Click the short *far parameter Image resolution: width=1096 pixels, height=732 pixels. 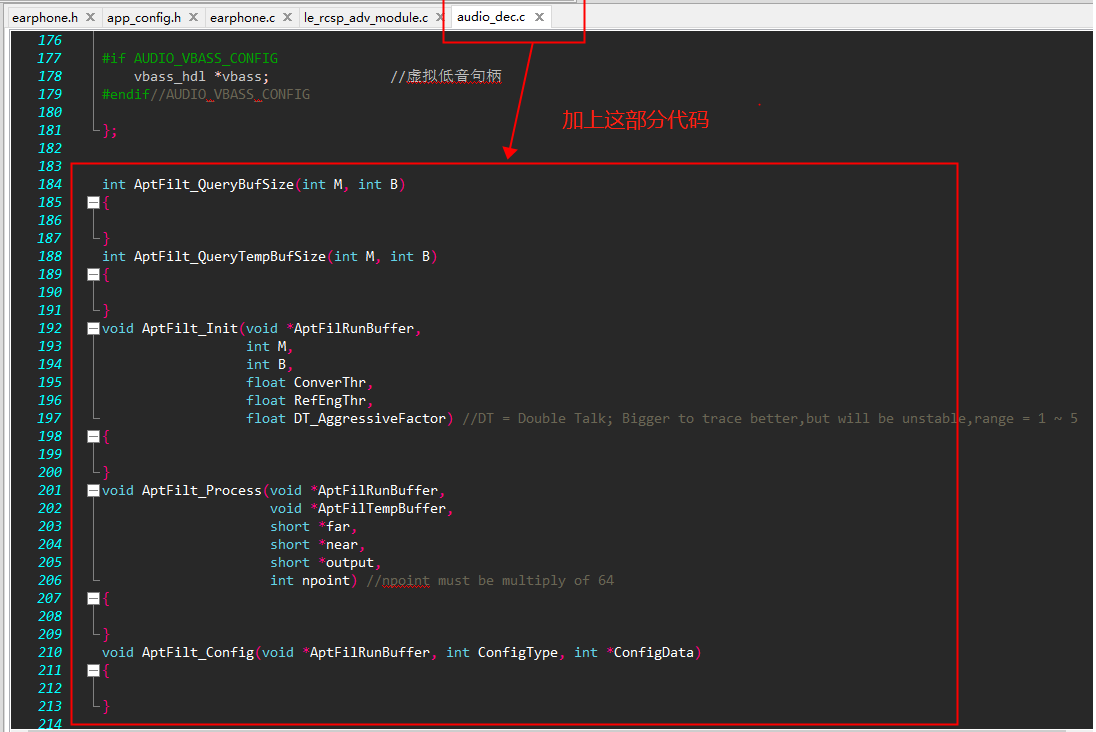tap(310, 526)
